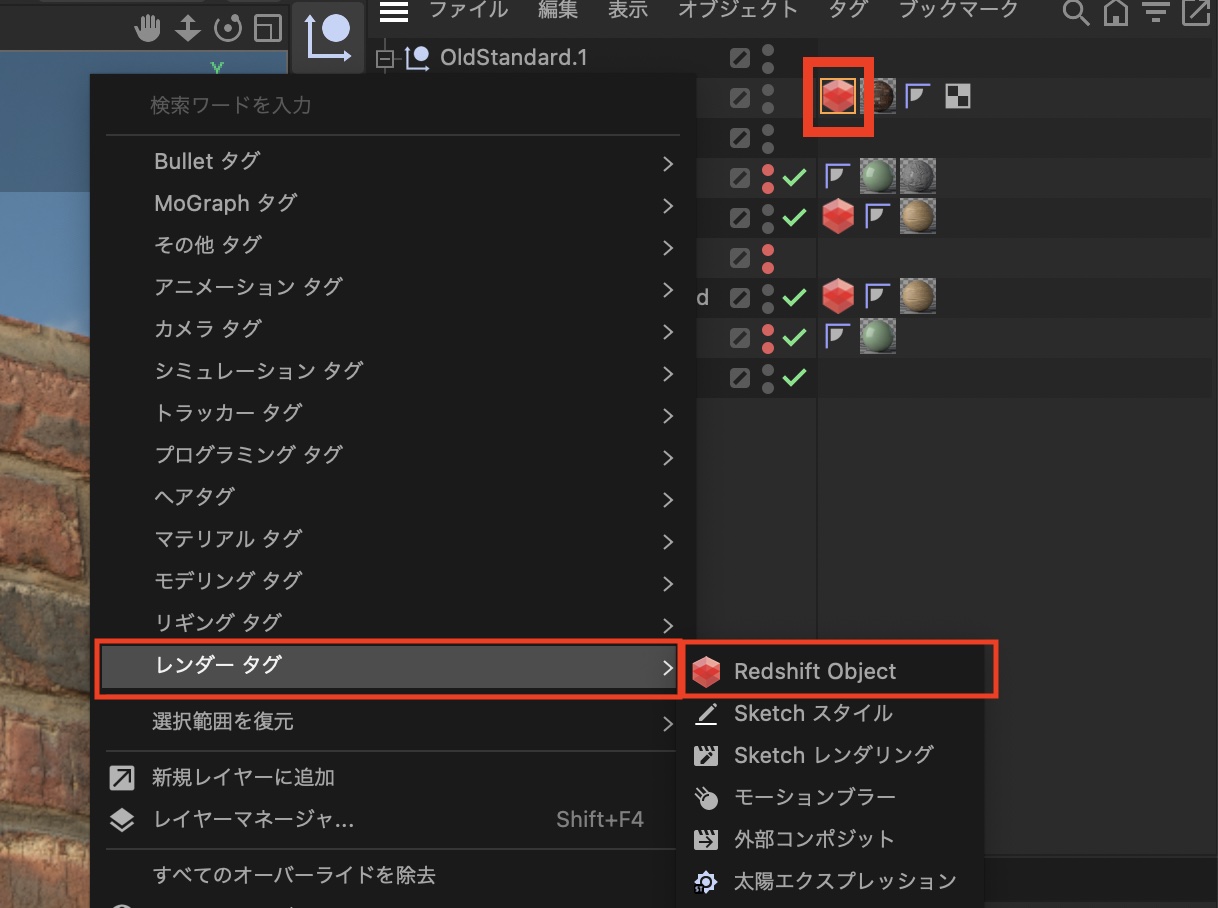Open レイヤーマネージャ from the context menu

pyautogui.click(x=253, y=820)
